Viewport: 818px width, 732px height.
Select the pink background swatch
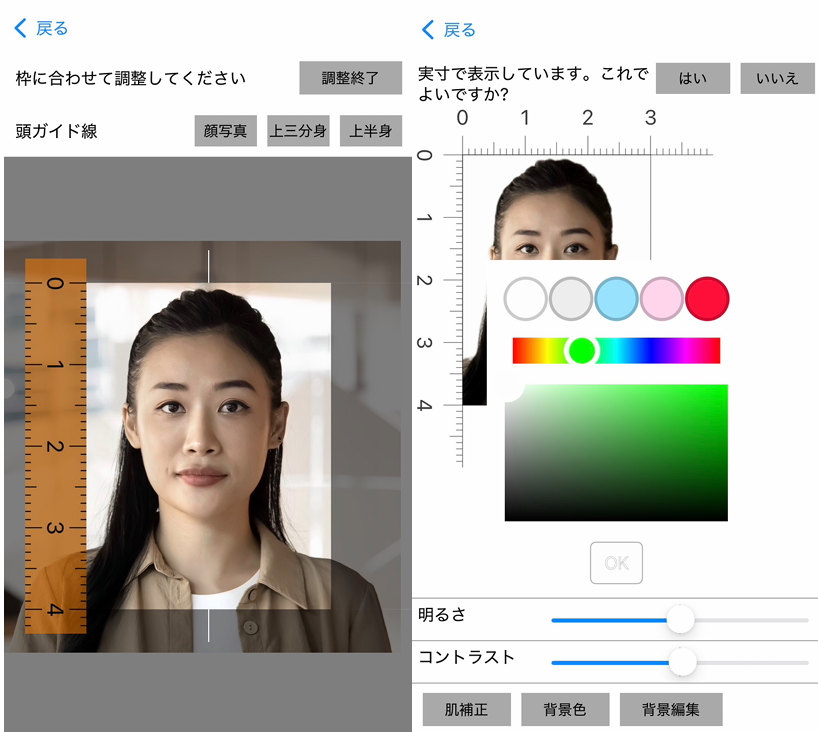pos(661,298)
